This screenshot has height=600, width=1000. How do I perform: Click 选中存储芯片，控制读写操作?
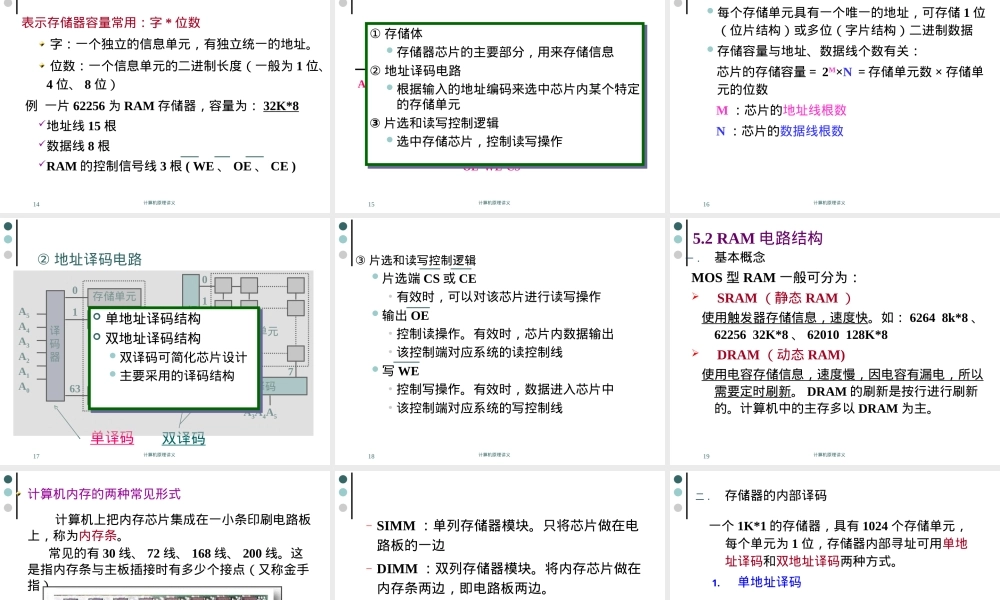point(480,142)
